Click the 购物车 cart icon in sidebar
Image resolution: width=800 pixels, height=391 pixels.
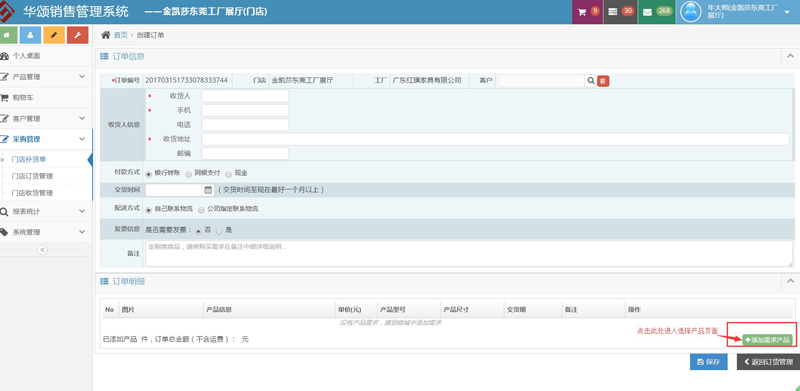(x=4, y=97)
